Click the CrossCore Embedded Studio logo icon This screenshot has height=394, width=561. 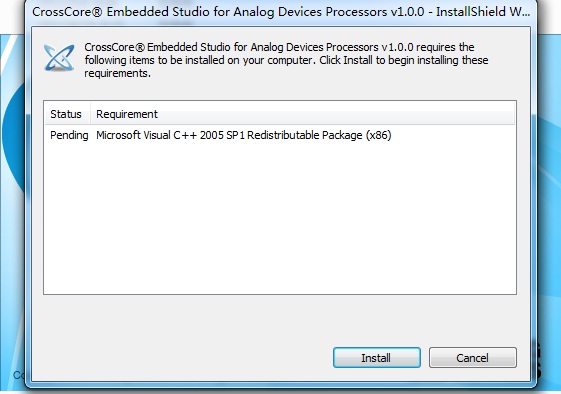pos(59,58)
